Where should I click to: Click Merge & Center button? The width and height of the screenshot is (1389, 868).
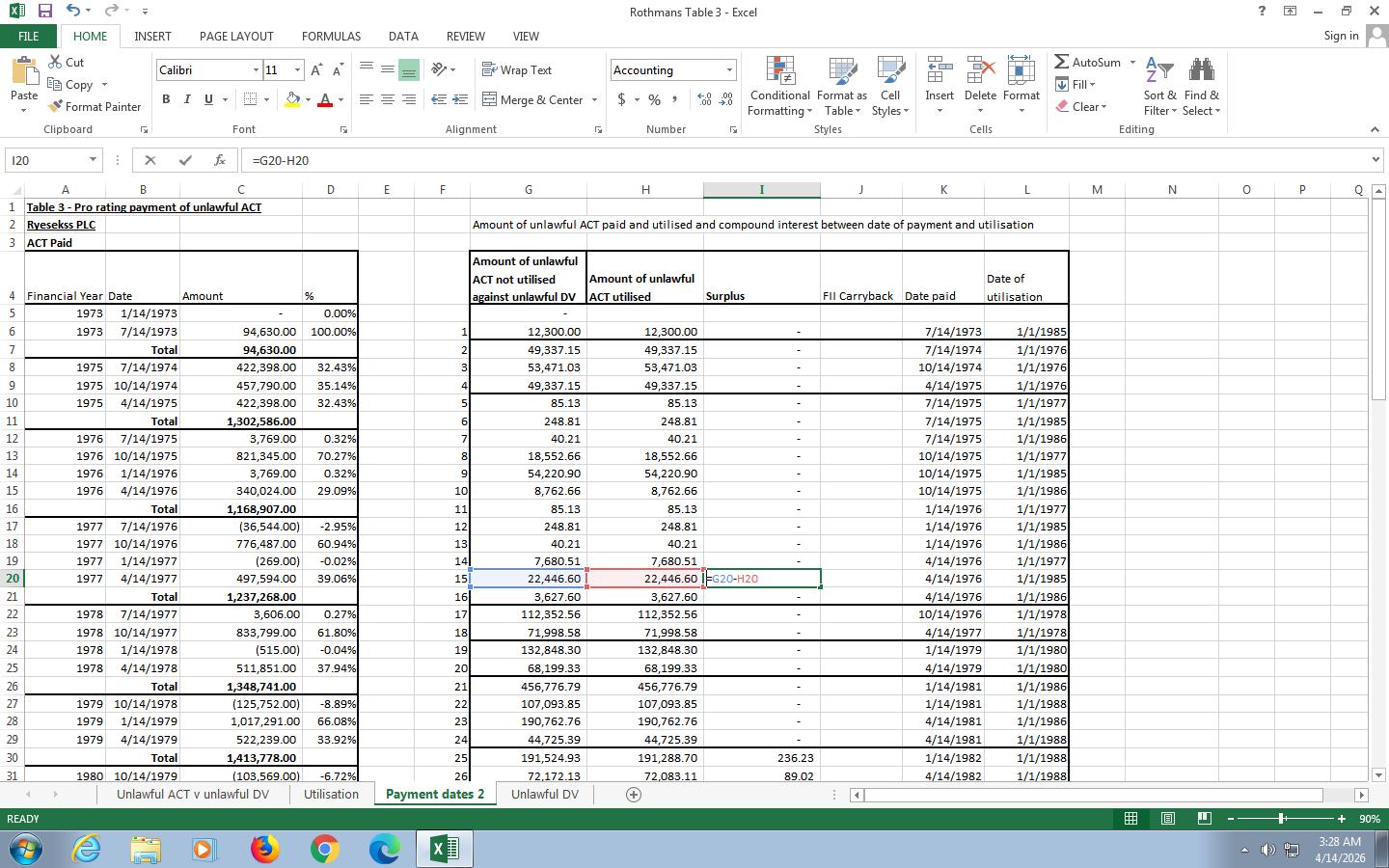coord(533,99)
